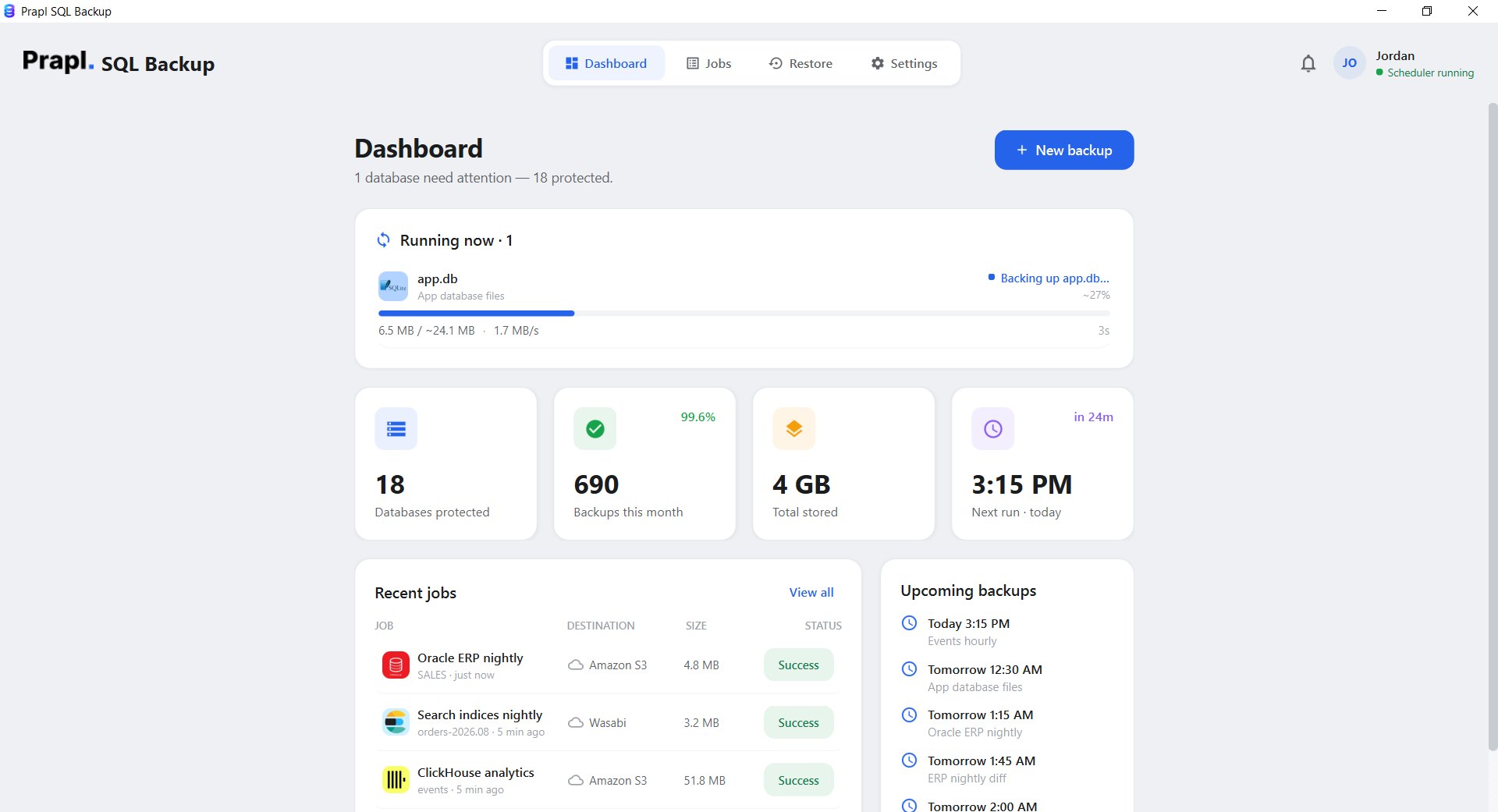Viewport: 1498px width, 812px height.
Task: Open View all recent jobs
Action: pos(811,593)
